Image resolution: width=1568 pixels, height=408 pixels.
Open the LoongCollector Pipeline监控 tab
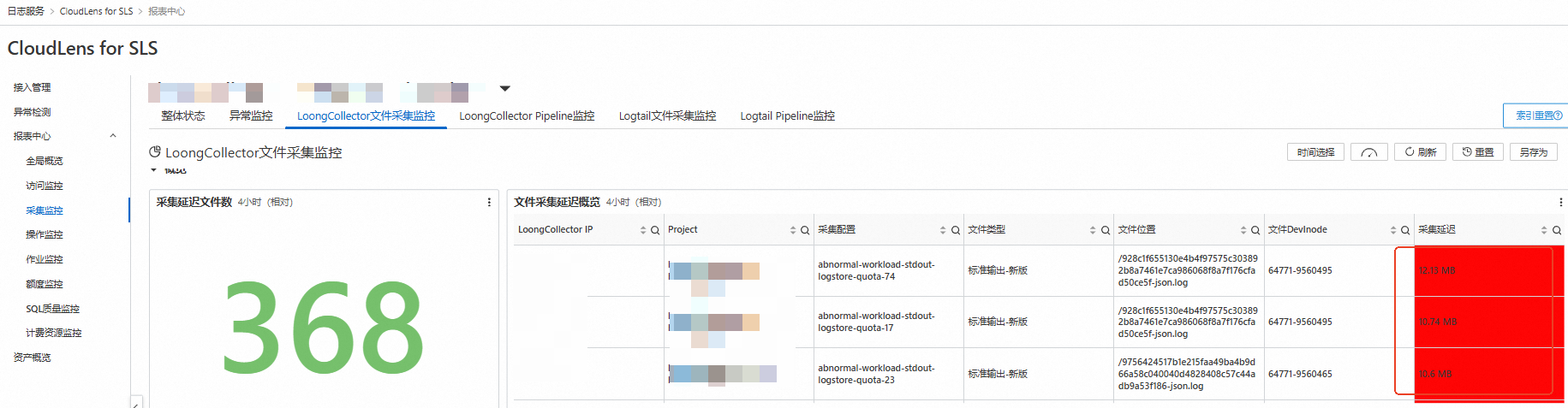(x=527, y=115)
